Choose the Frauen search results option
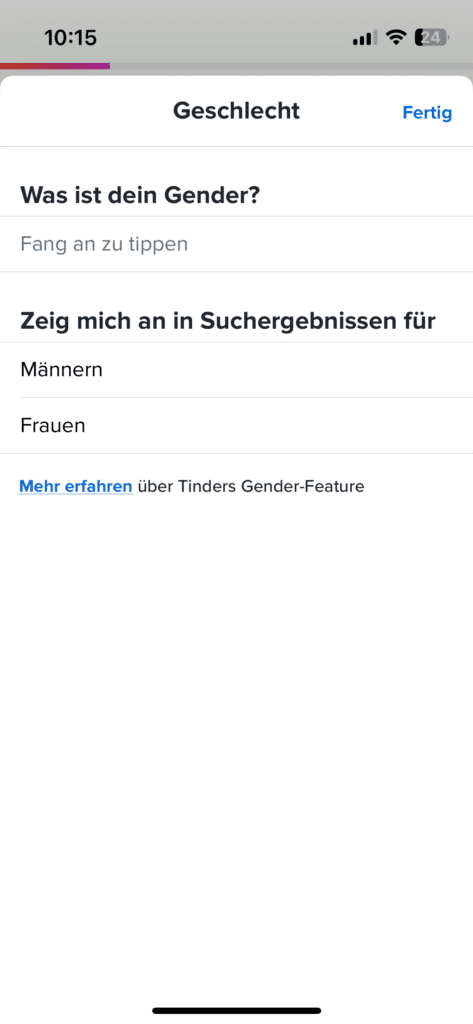The height and width of the screenshot is (1024, 473). [236, 426]
